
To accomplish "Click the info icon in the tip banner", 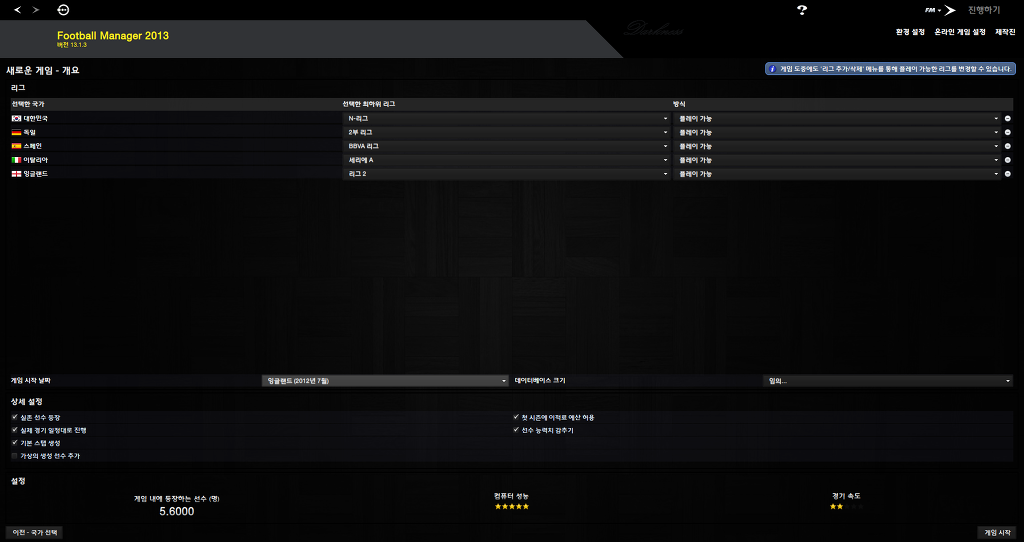I will click(773, 69).
